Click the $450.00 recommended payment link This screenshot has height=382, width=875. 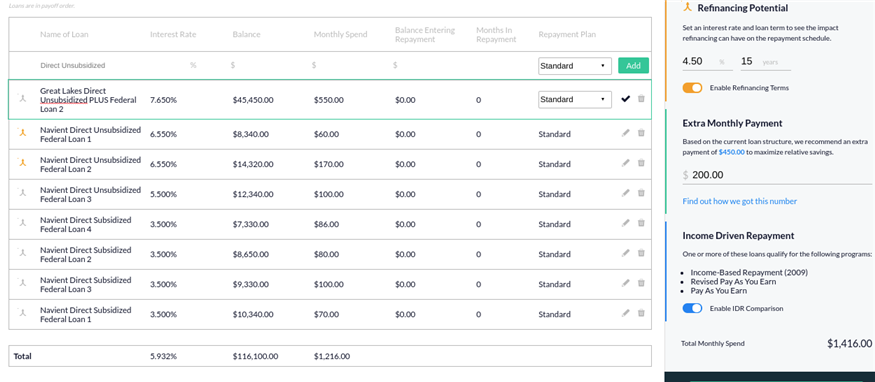pyautogui.click(x=732, y=152)
